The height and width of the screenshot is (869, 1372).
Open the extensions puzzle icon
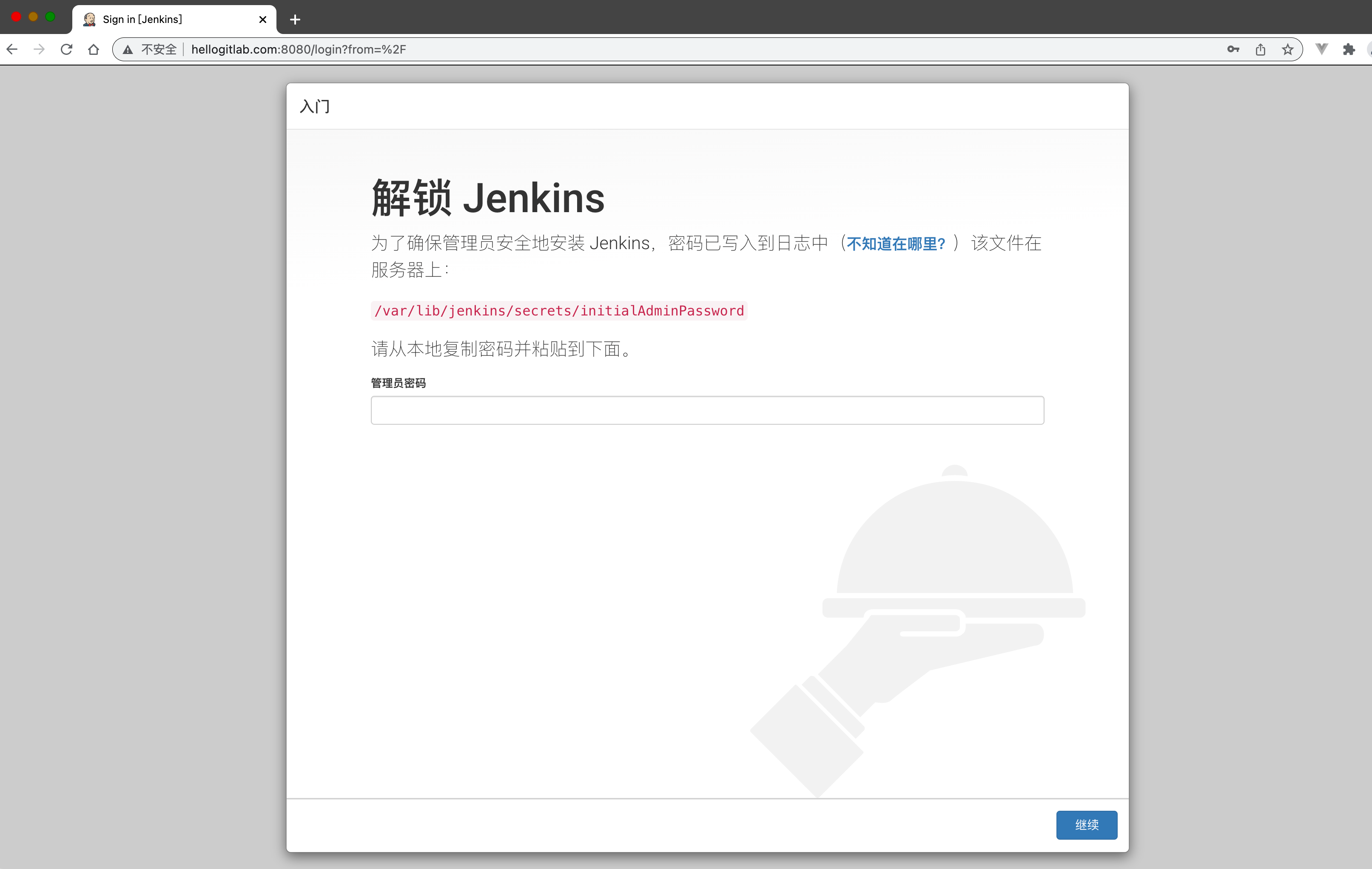tap(1349, 50)
